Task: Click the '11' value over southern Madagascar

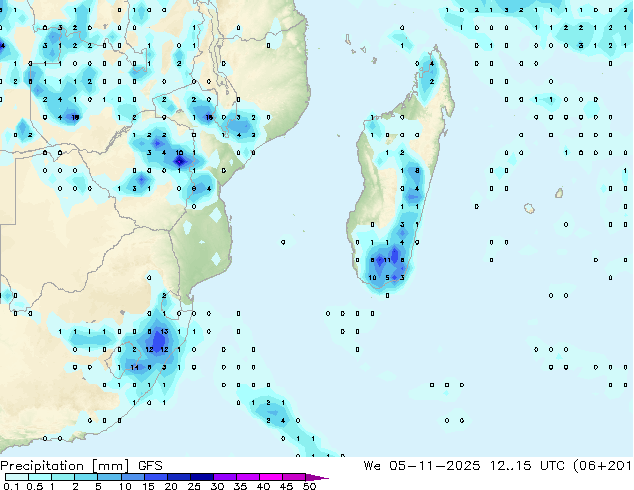Action: [387, 260]
